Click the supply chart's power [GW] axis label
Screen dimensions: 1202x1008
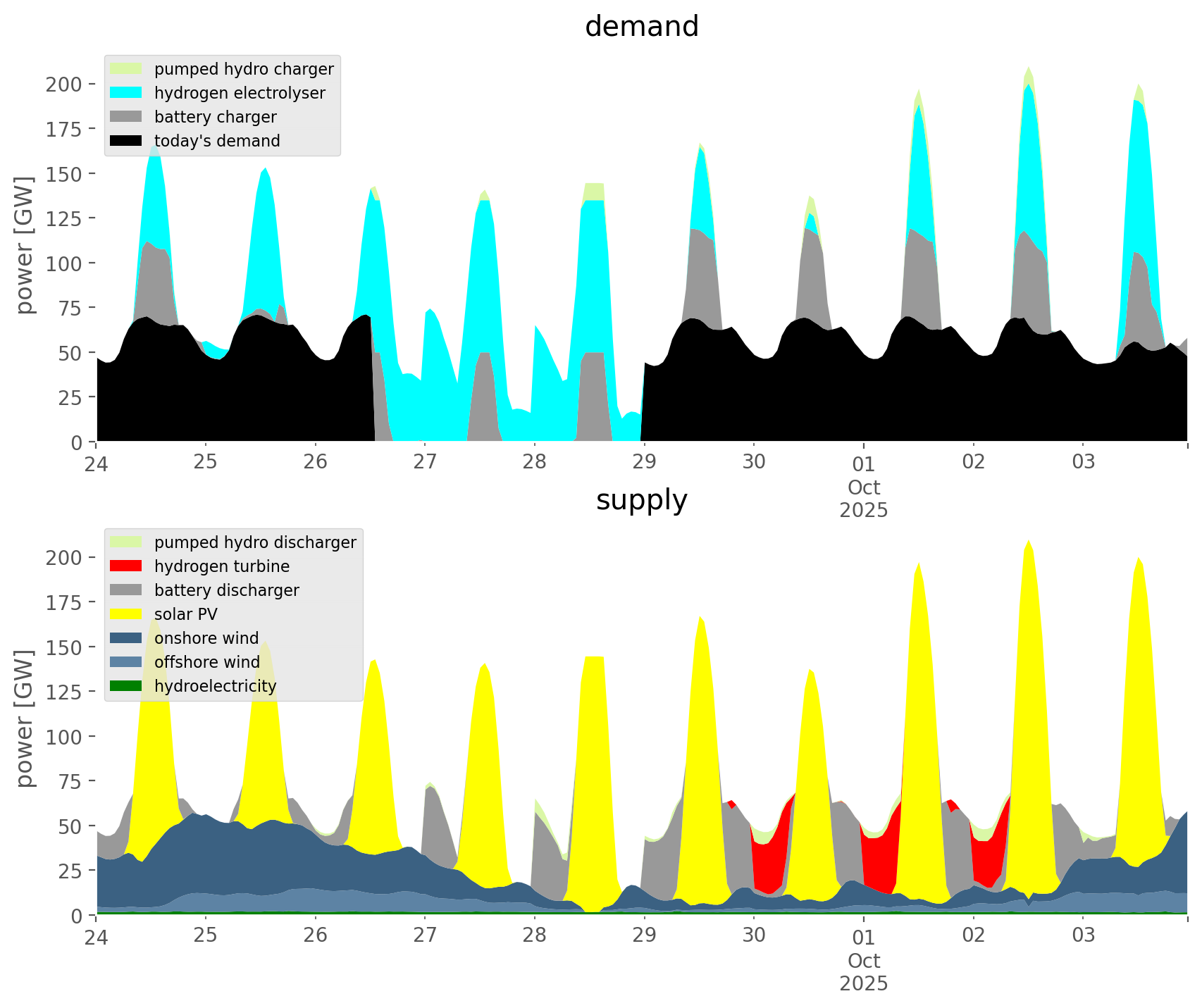25,718
